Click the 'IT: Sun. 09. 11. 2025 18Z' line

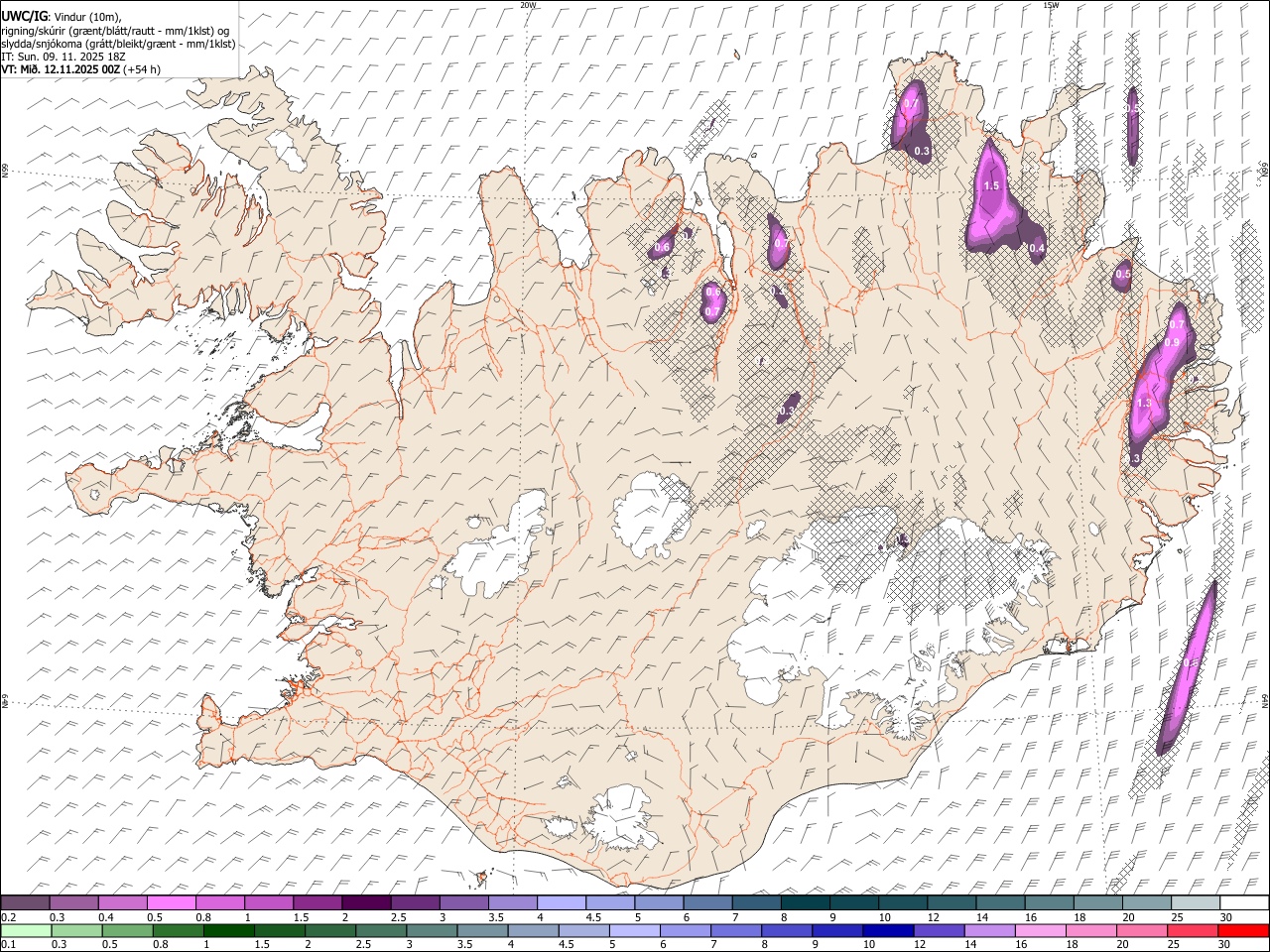[63, 57]
